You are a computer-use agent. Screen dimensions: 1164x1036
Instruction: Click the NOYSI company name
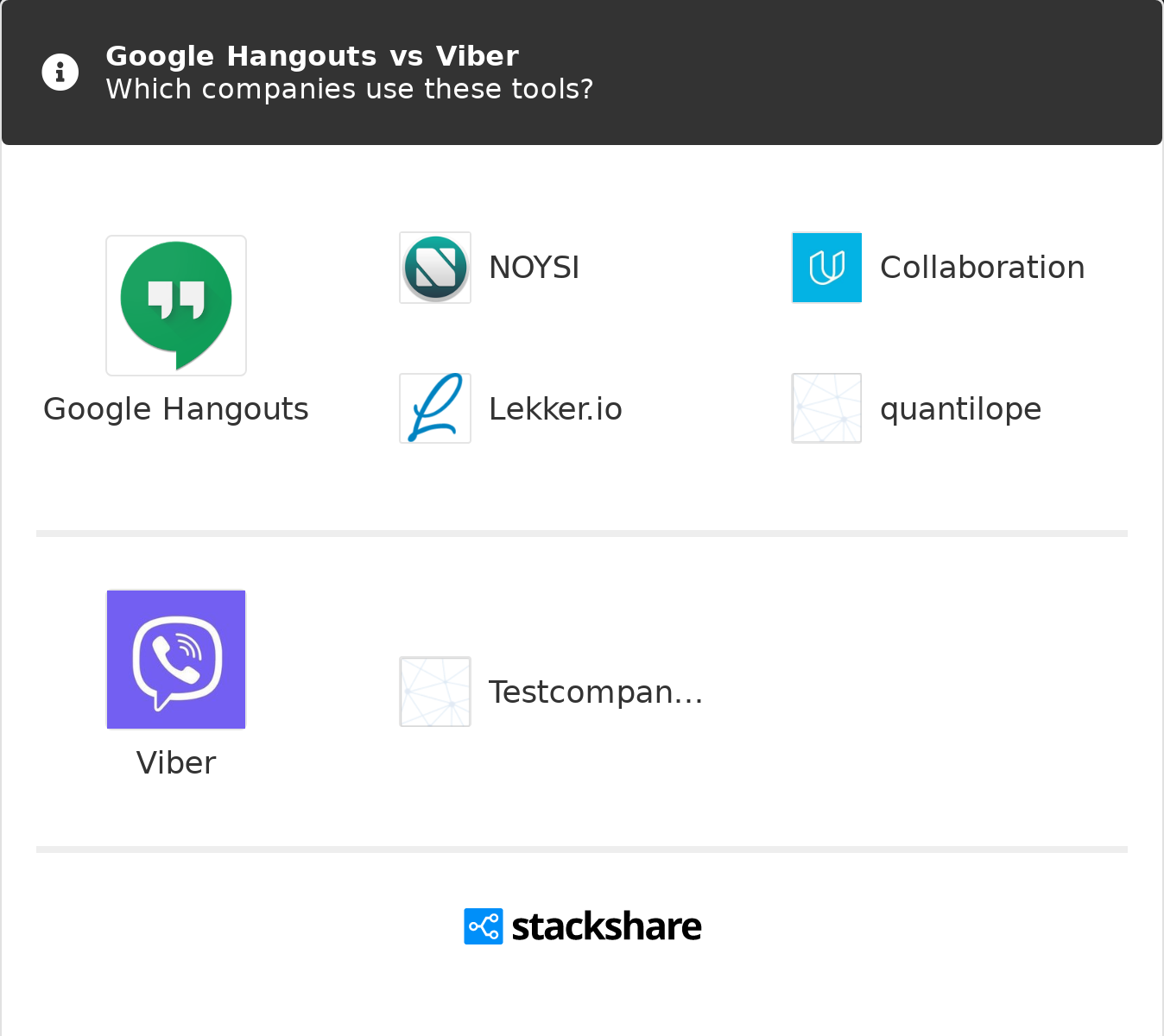point(534,268)
